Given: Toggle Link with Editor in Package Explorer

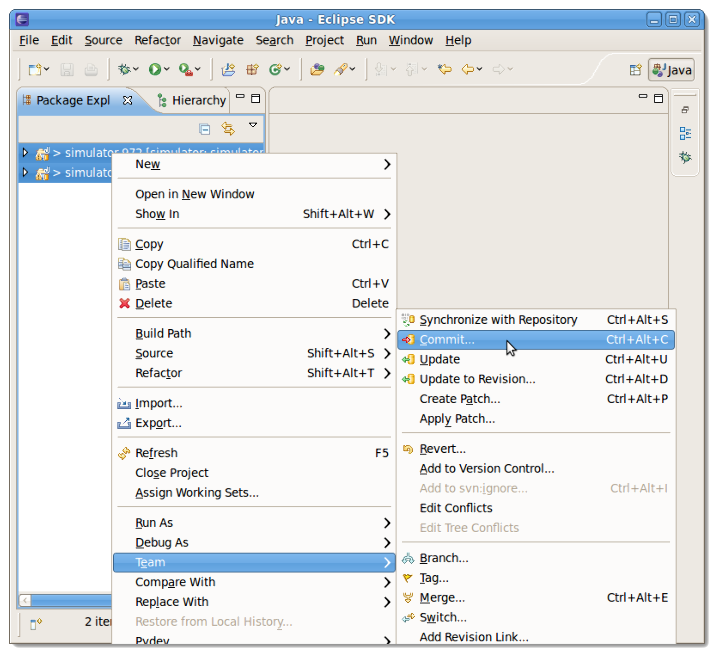Looking at the screenshot, I should point(228,129).
